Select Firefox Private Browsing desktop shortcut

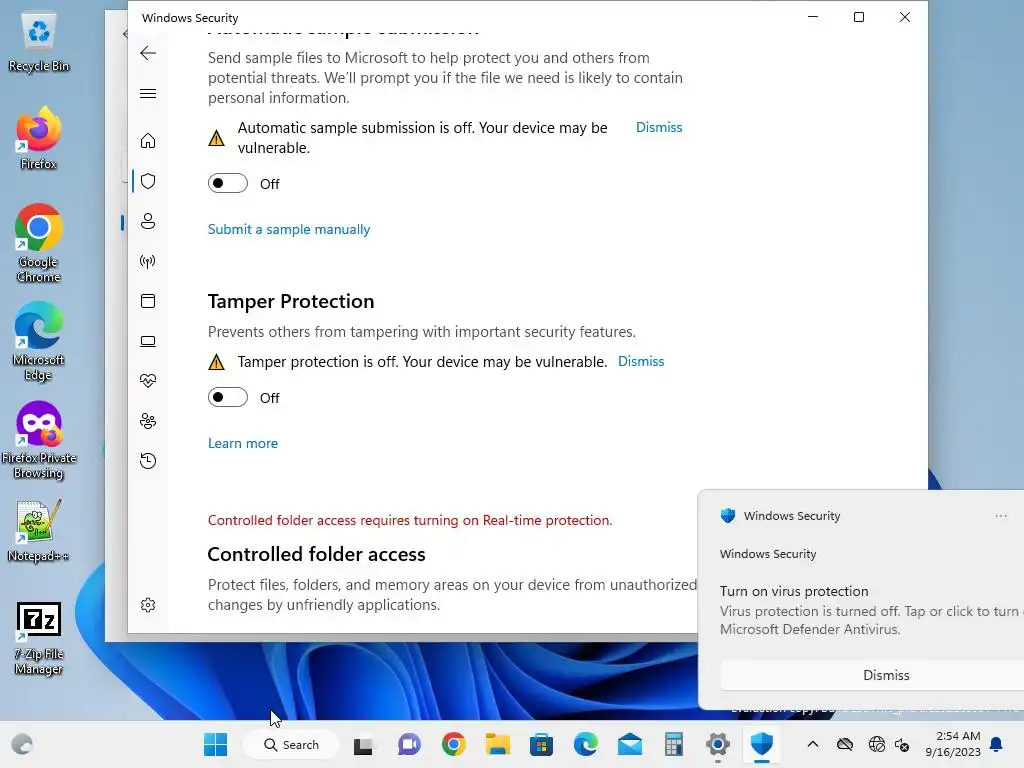(x=39, y=441)
